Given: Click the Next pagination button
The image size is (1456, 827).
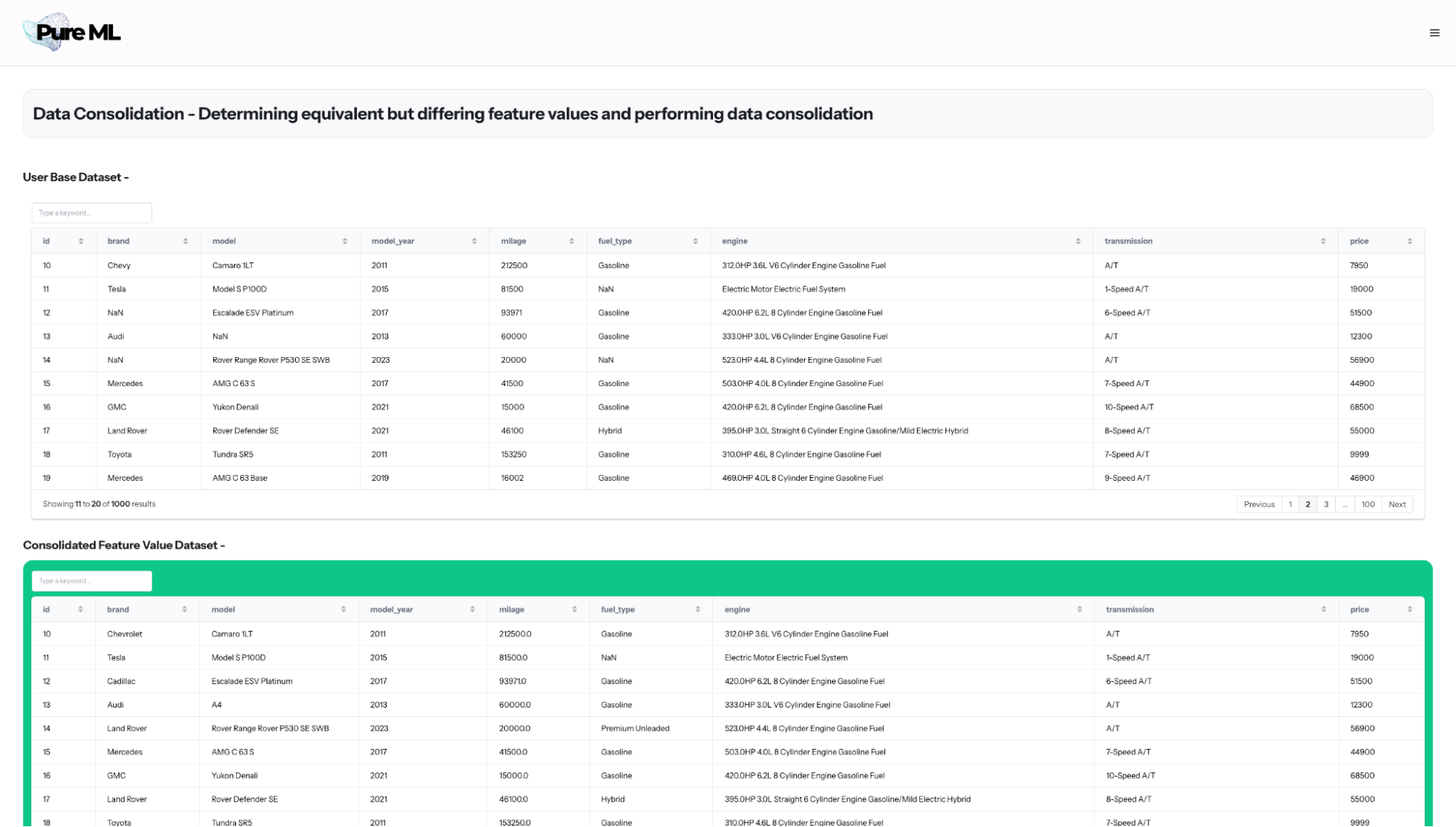Looking at the screenshot, I should click(x=1396, y=504).
